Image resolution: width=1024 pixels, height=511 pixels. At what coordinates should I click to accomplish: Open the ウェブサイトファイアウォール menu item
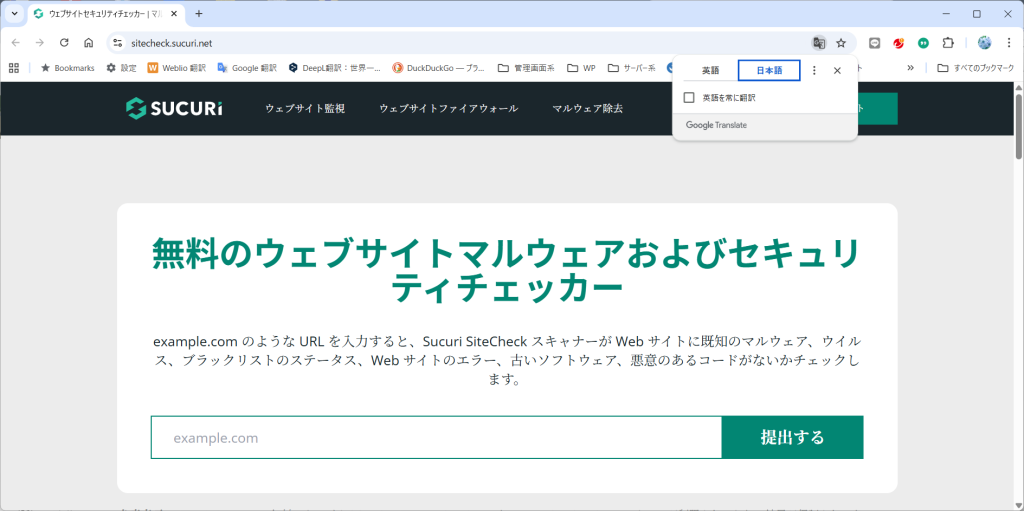(x=448, y=108)
